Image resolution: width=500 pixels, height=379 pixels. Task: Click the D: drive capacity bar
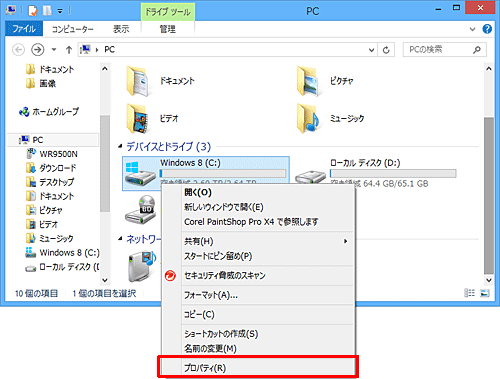click(393, 173)
